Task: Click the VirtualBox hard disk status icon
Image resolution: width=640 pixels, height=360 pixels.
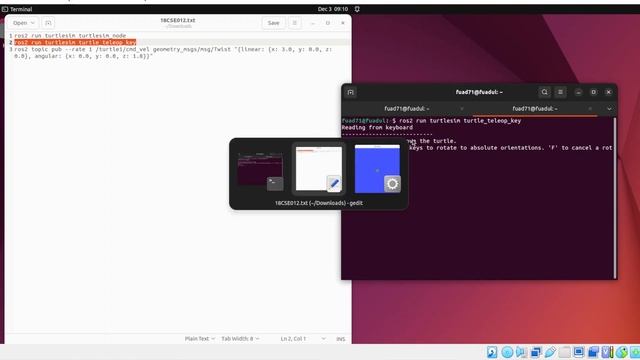Action: tap(492, 352)
